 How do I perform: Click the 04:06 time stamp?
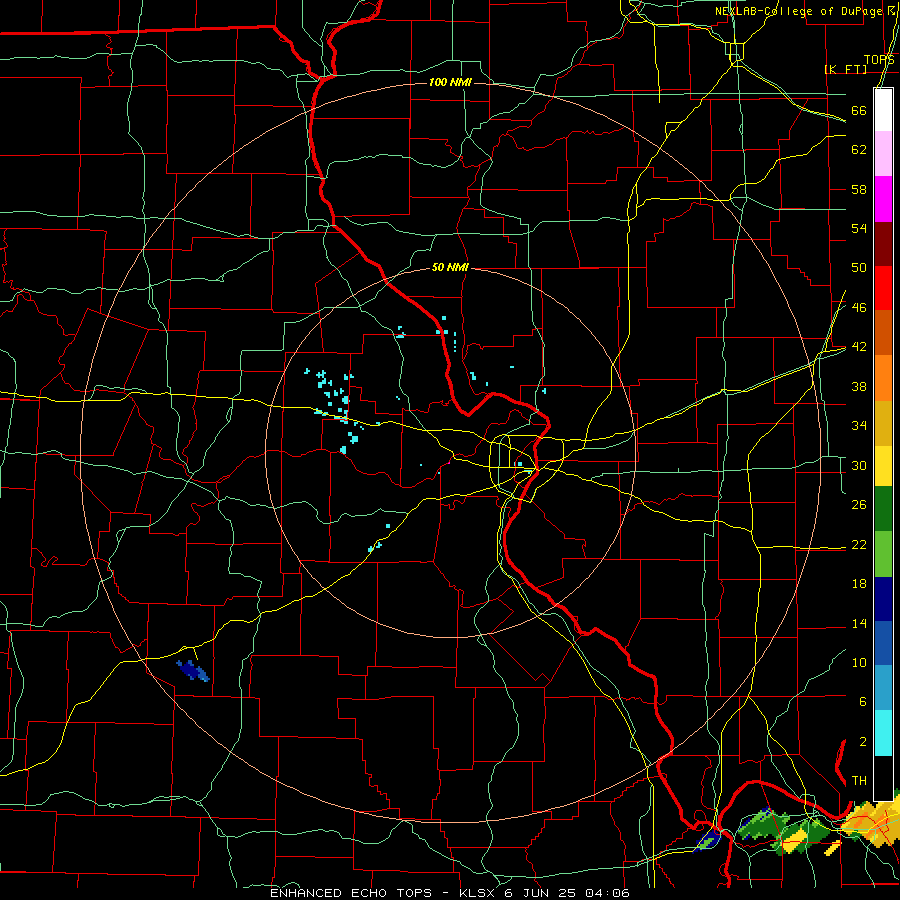607,893
